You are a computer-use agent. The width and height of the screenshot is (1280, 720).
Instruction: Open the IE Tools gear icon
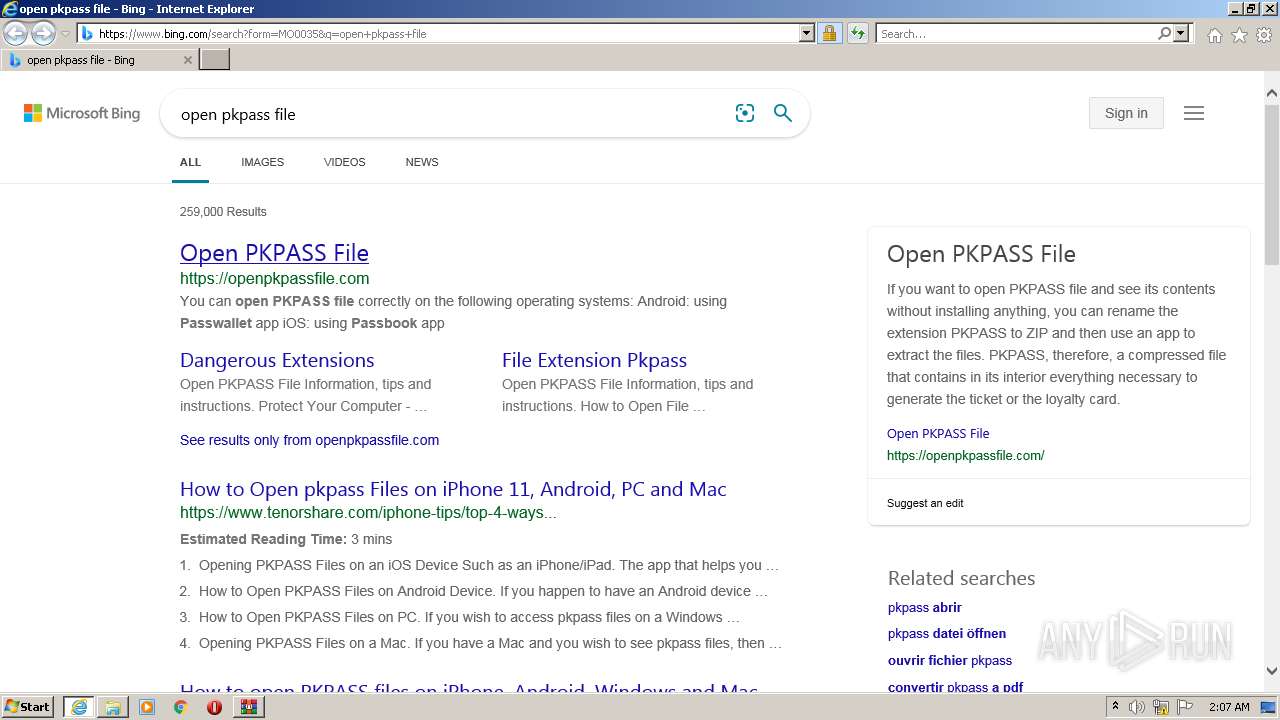[1264, 35]
